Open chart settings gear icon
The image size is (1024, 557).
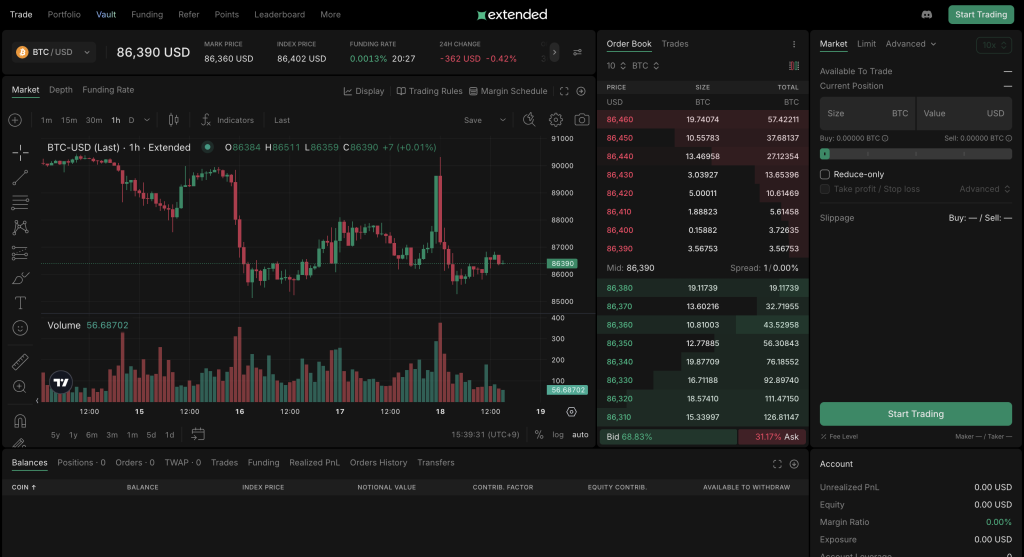click(556, 120)
